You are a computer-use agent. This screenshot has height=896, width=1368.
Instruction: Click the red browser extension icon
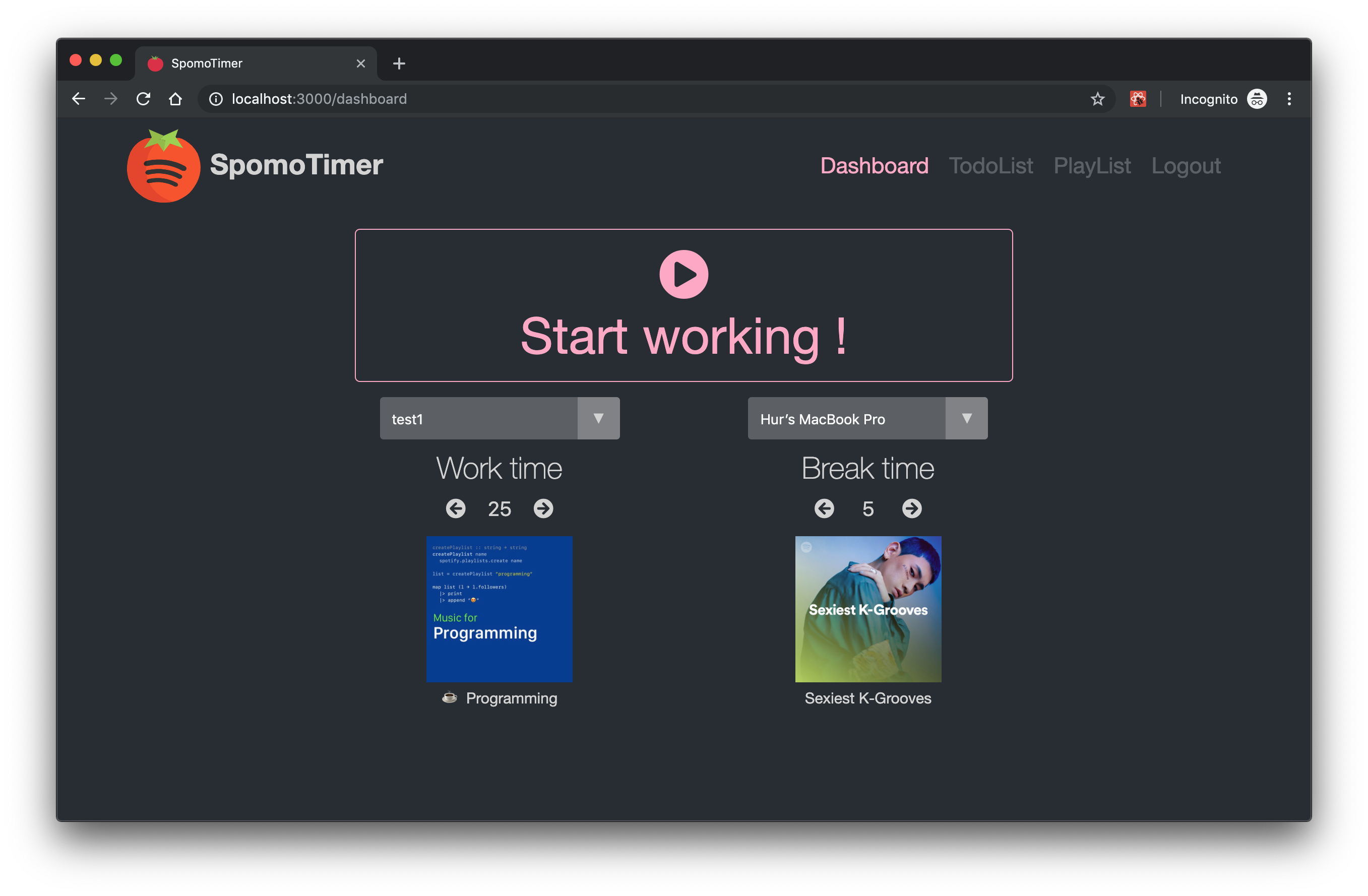(x=1138, y=99)
